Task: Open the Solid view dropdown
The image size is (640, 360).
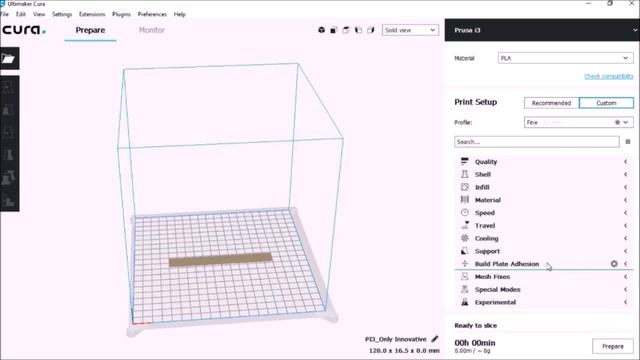Action: click(410, 30)
